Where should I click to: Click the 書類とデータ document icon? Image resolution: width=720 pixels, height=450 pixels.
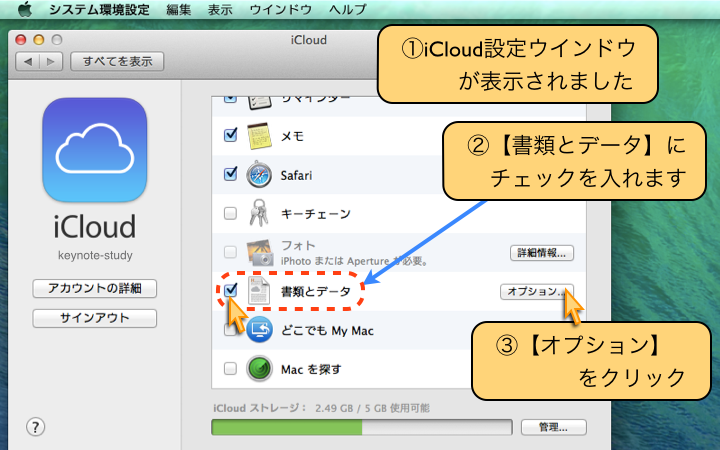tap(259, 291)
